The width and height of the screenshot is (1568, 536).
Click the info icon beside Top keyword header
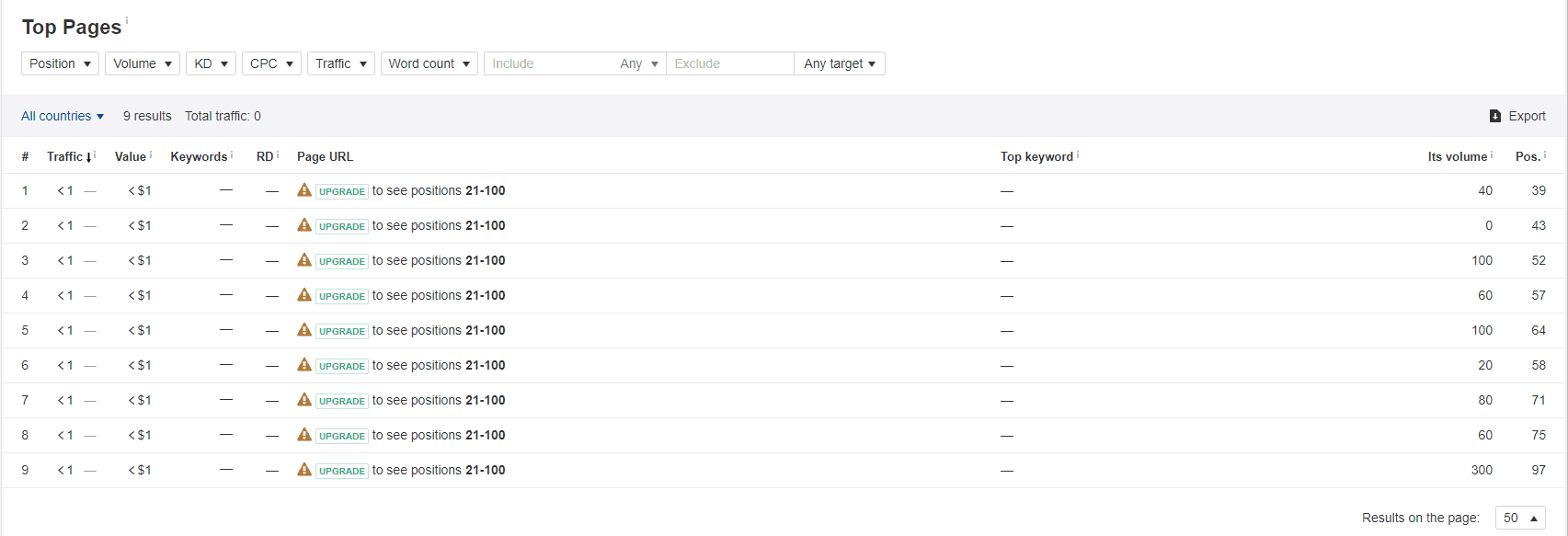point(1078,154)
